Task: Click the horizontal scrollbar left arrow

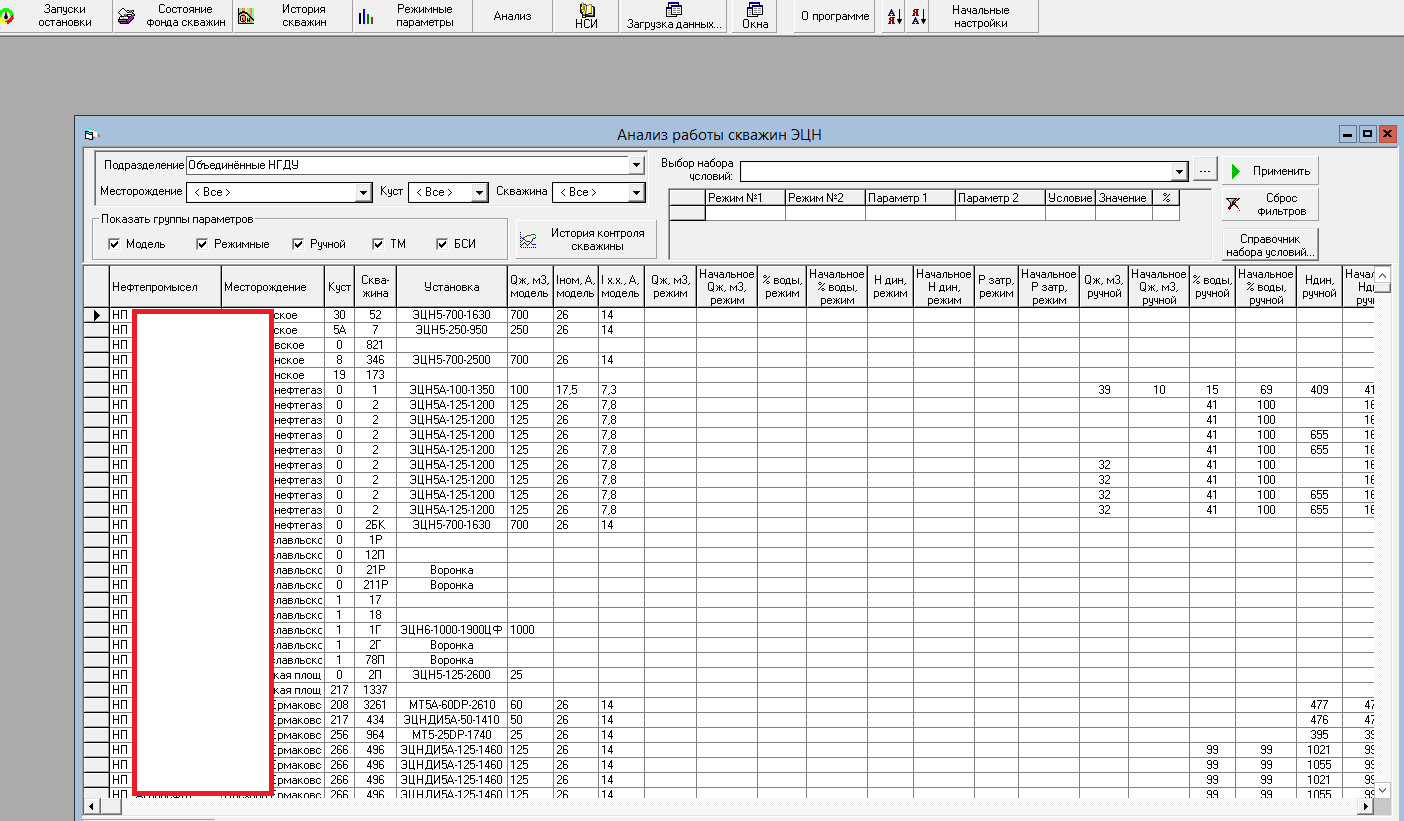Action: coord(90,805)
